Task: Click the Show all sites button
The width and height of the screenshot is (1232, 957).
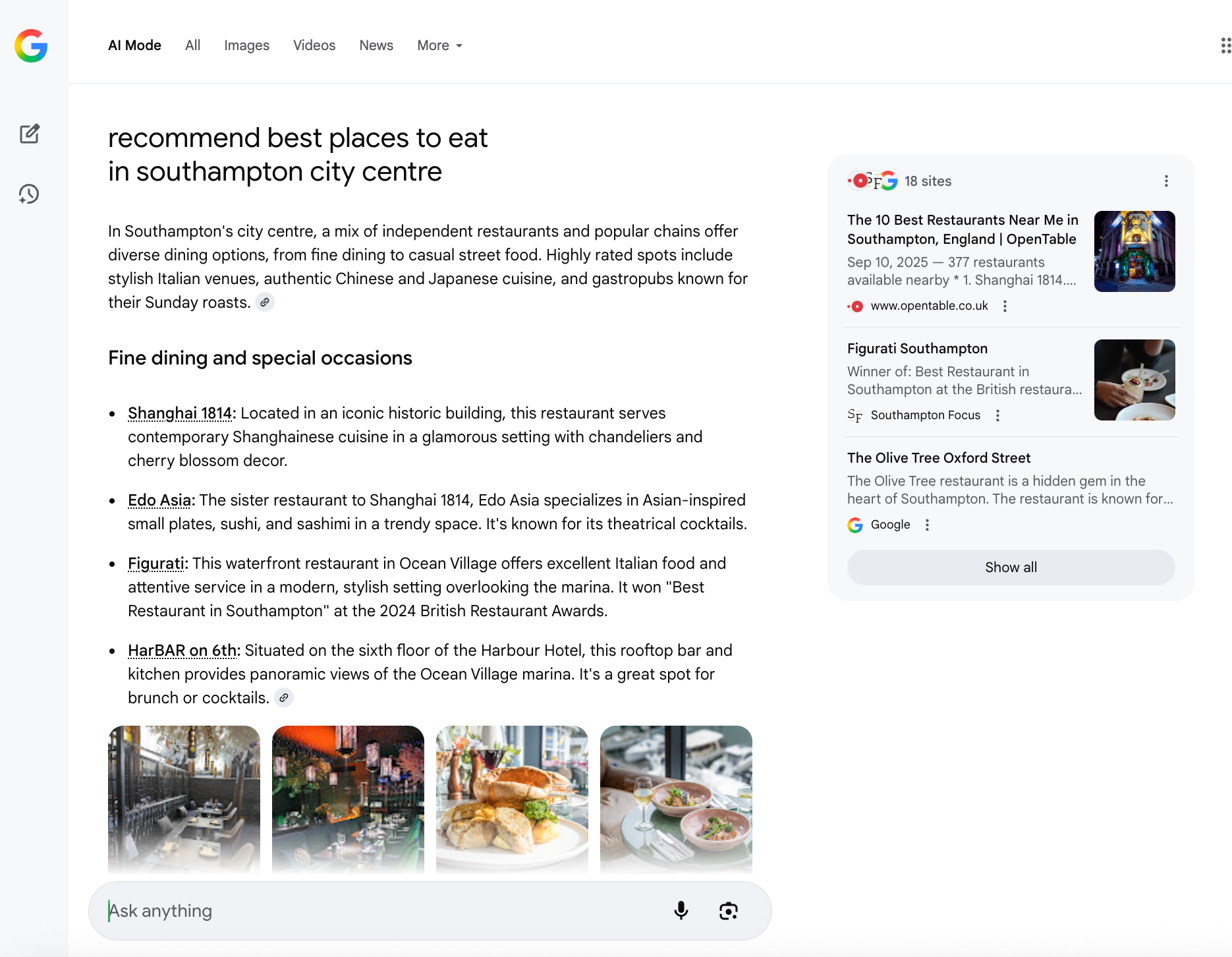Action: [x=1011, y=567]
